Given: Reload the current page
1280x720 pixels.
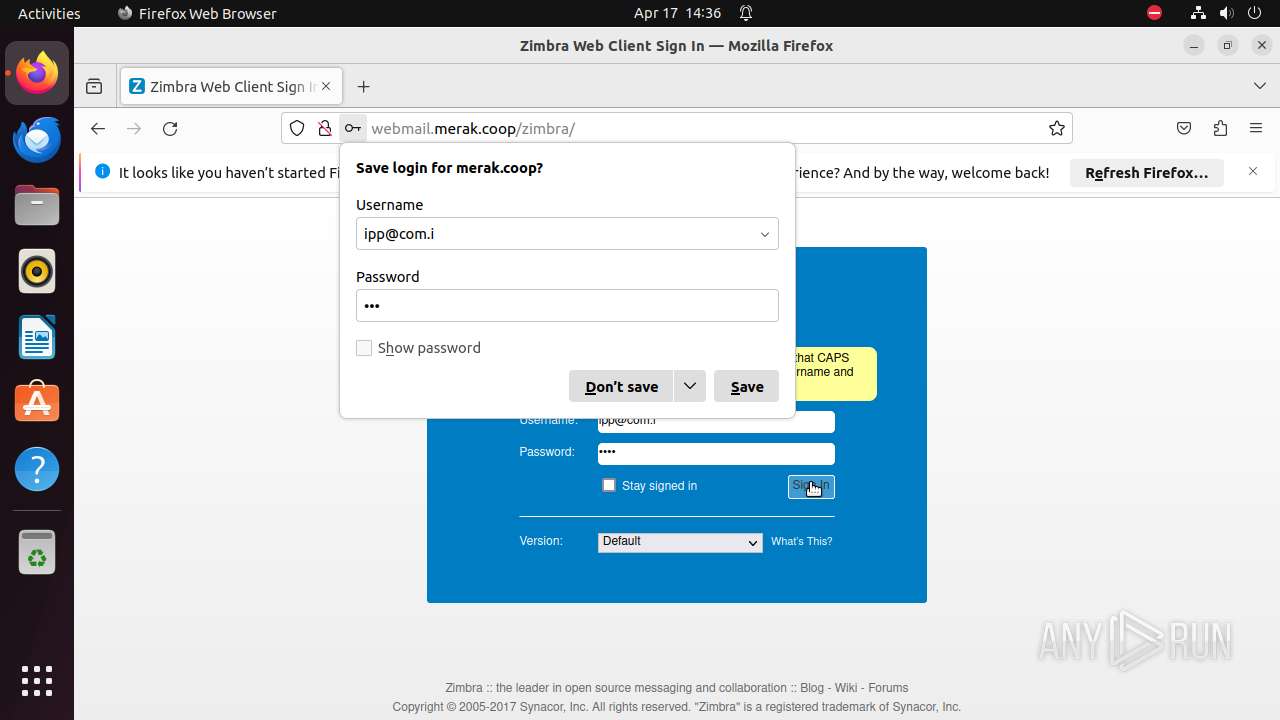Looking at the screenshot, I should pyautogui.click(x=170, y=128).
